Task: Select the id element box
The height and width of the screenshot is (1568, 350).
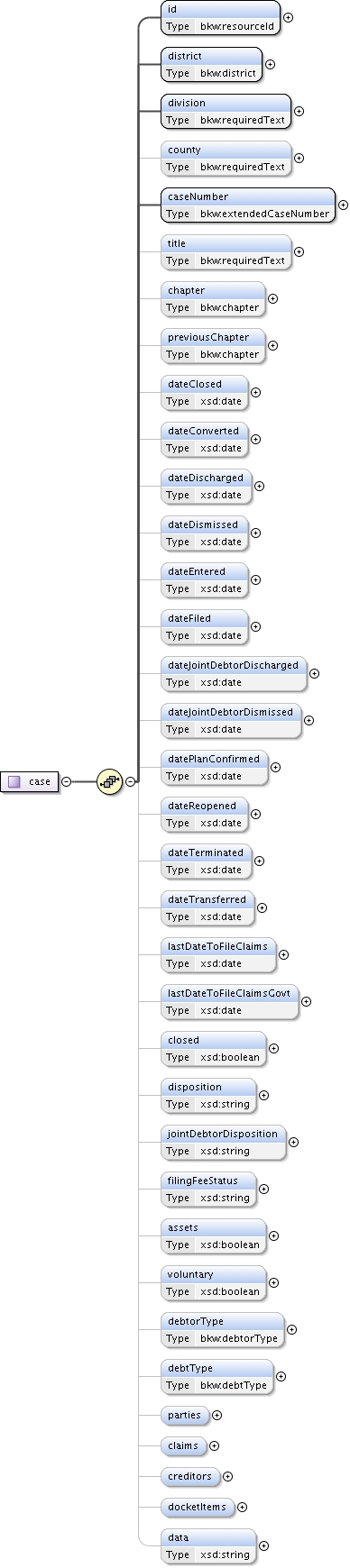Action: (x=220, y=17)
